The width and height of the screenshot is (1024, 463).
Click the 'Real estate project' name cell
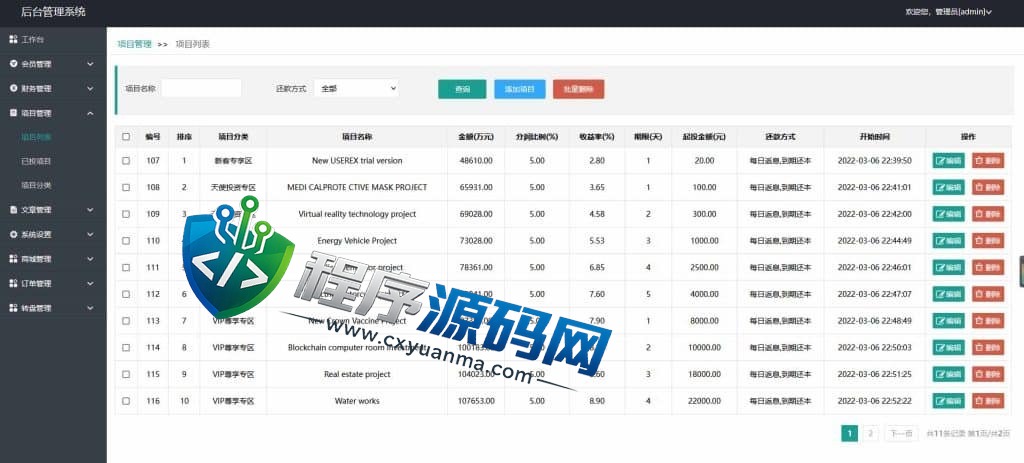[357, 374]
